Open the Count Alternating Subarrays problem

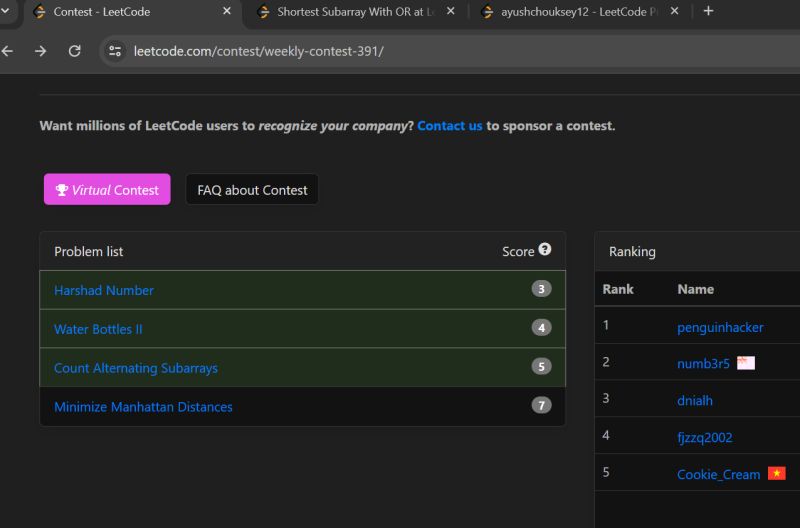(136, 368)
